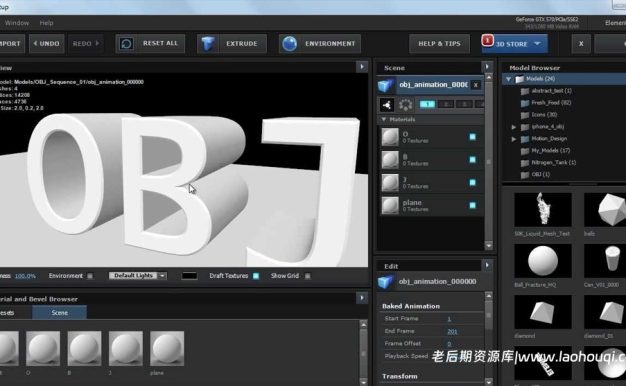Image resolution: width=626 pixels, height=386 pixels.
Task: Click the Motion_Design folder icon
Action: pyautogui.click(x=525, y=139)
